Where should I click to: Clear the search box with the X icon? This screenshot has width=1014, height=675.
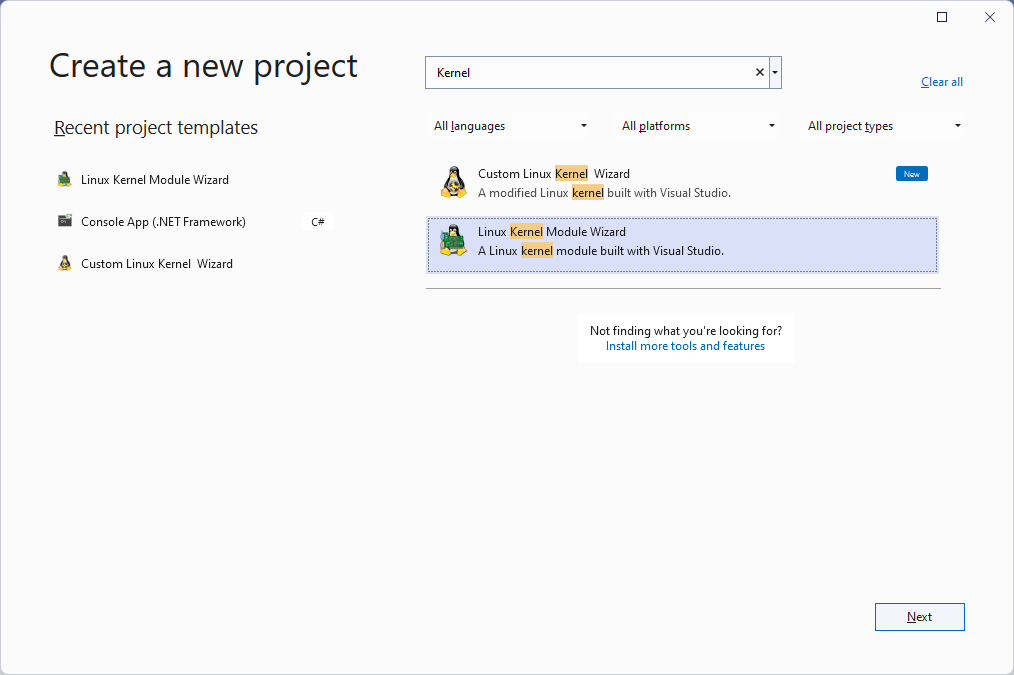(760, 72)
